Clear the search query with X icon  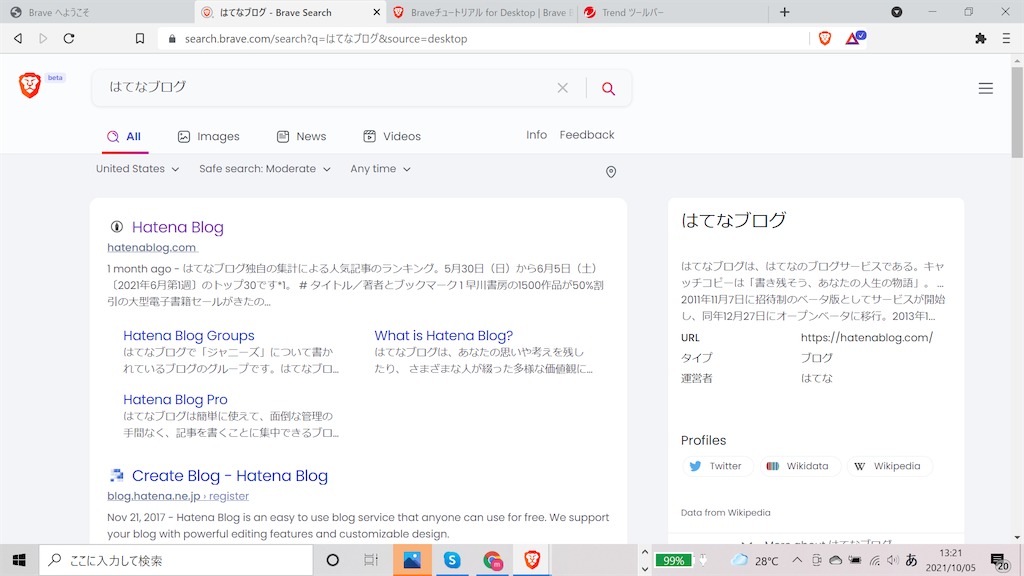pos(562,88)
